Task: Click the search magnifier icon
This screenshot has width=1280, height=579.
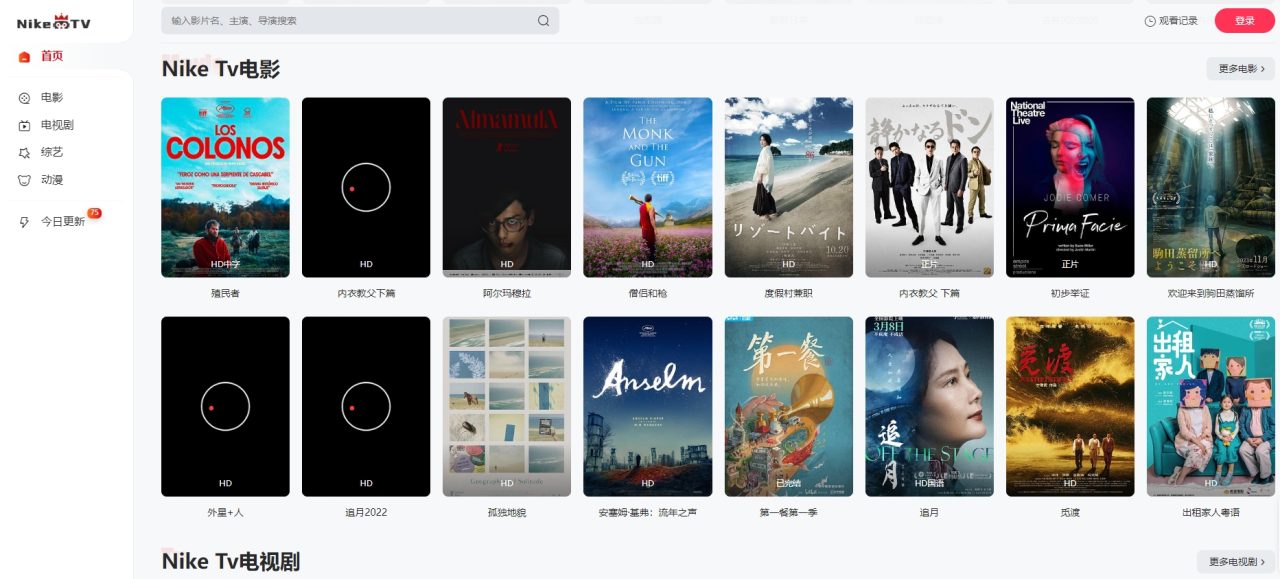Action: tap(543, 21)
